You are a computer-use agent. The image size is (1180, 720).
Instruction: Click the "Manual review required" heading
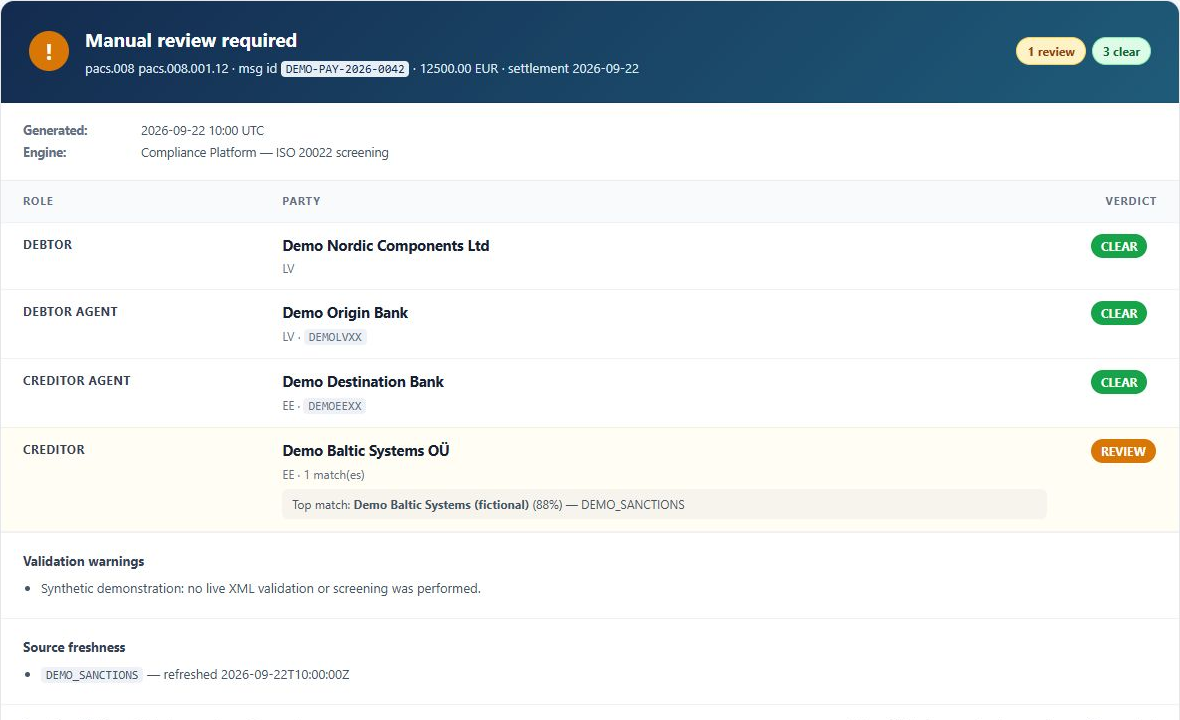(x=191, y=41)
